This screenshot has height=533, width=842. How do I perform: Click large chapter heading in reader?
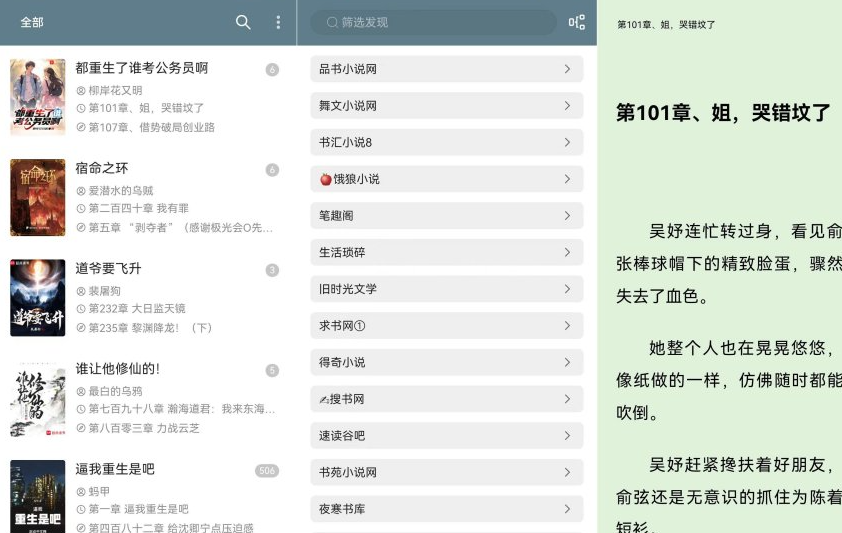point(723,113)
